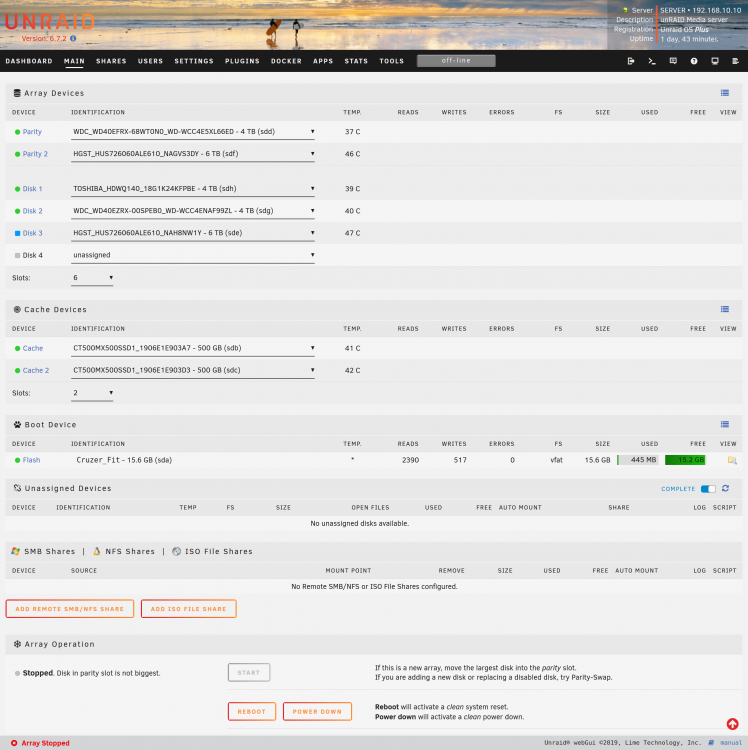Open the Disk 1 device link
748x750 pixels.
tap(33, 189)
